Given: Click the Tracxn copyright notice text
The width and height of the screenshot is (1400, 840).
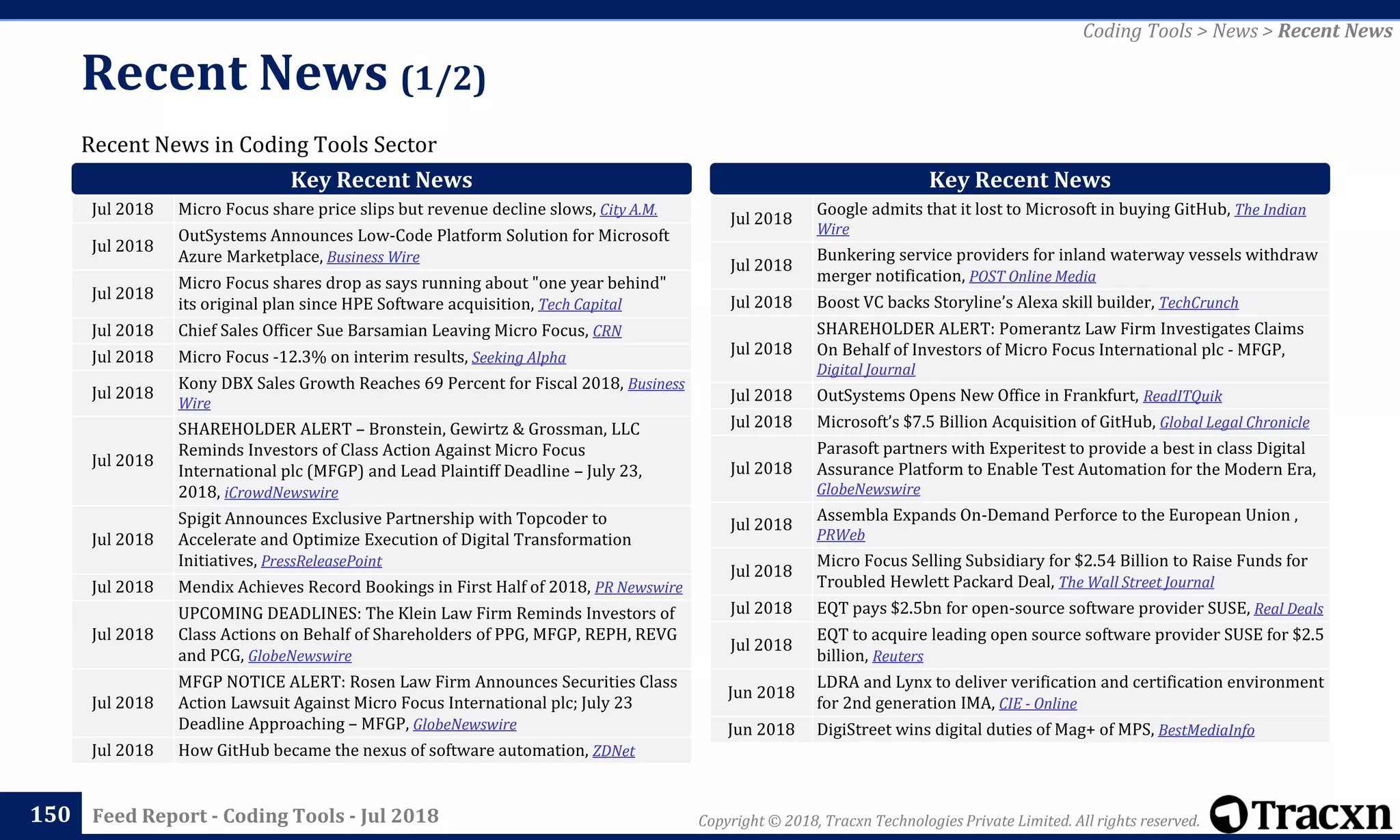Looking at the screenshot, I should 949,821.
